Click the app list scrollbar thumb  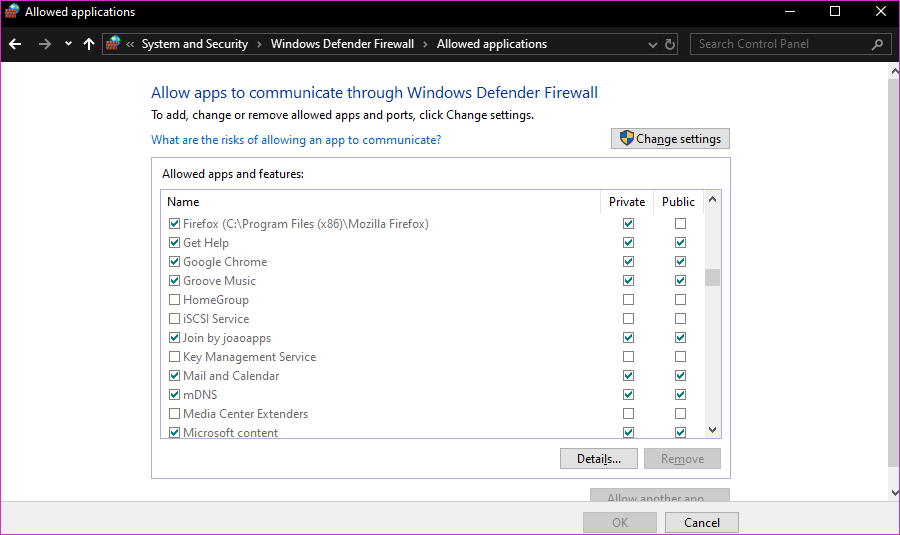[x=712, y=277]
